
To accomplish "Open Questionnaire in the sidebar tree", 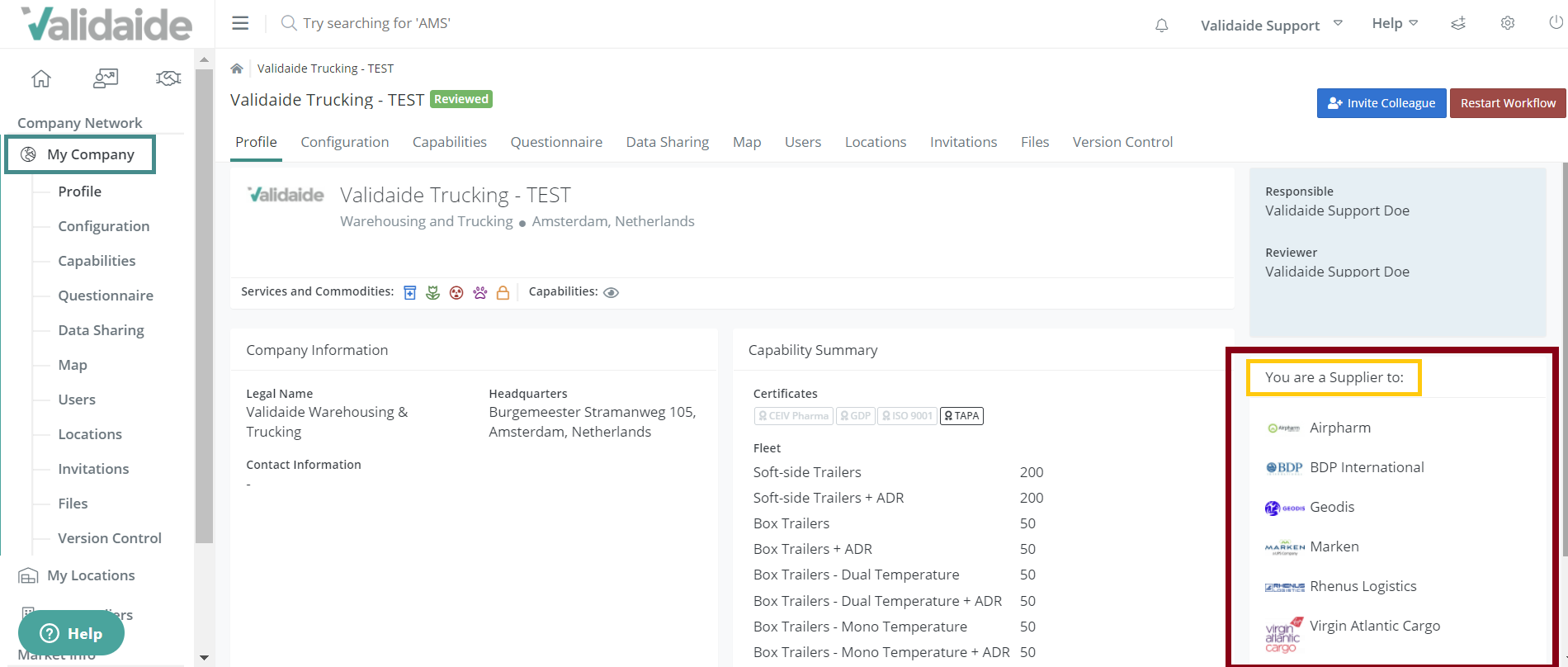I will [x=106, y=296].
